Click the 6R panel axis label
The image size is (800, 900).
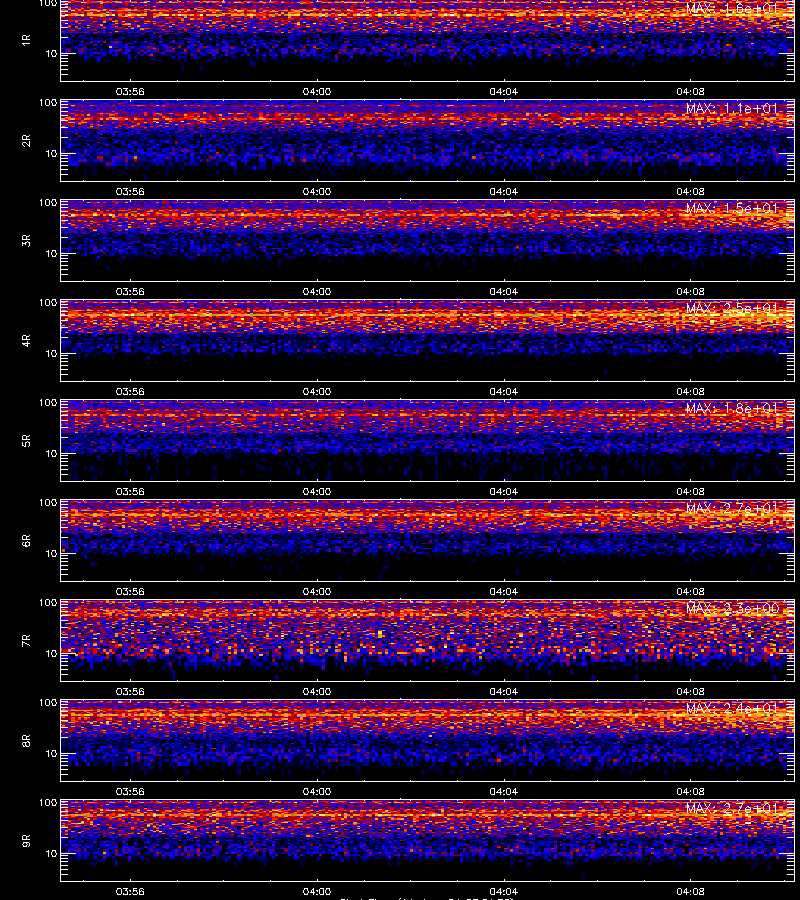pos(26,540)
